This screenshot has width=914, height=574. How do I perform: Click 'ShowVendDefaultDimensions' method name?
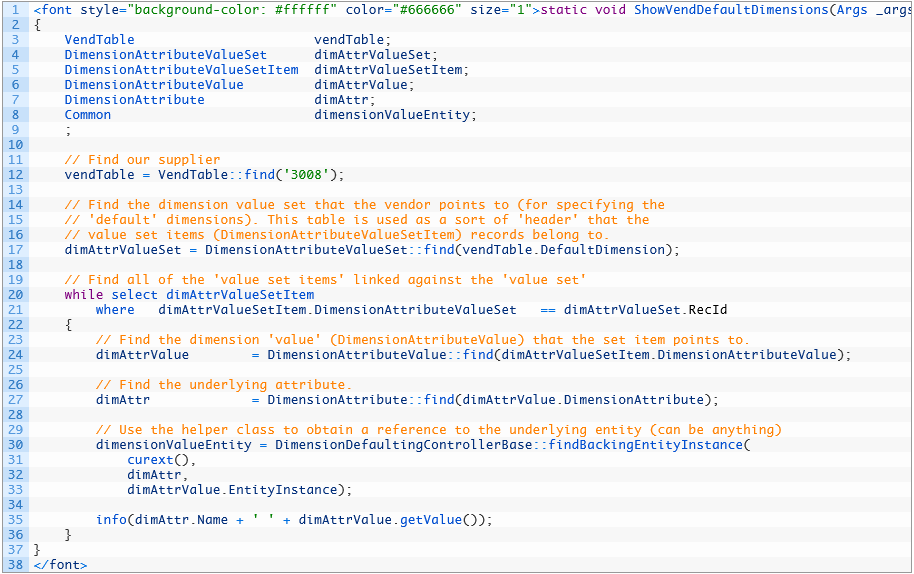[x=731, y=10]
